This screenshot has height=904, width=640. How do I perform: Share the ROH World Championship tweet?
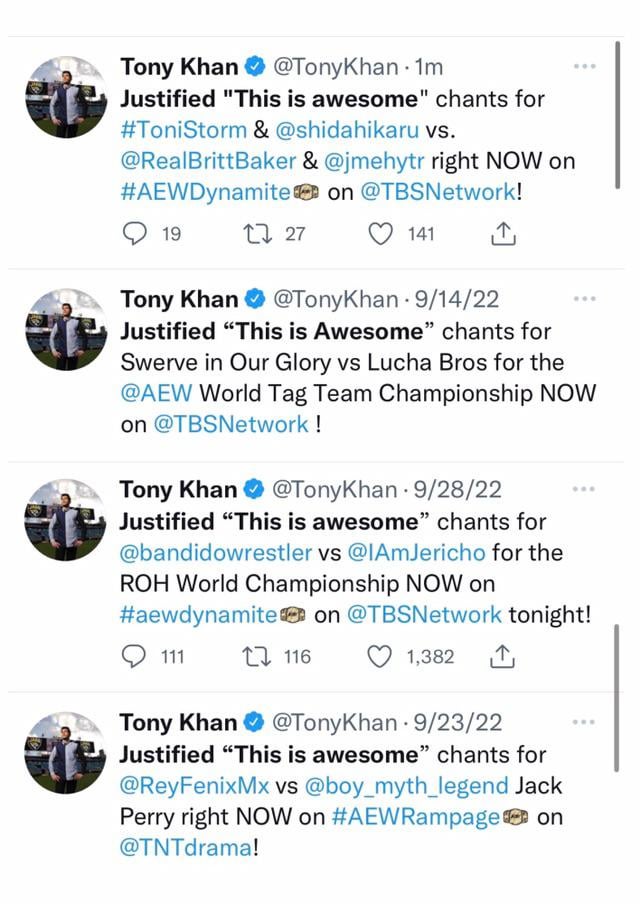click(x=505, y=656)
